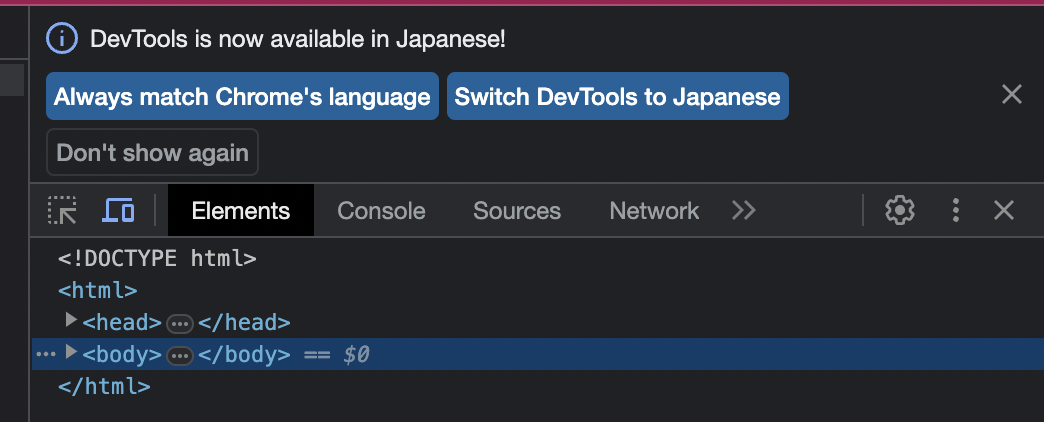Click the DevTools is now available in Japanese message
The height and width of the screenshot is (422, 1044).
298,39
